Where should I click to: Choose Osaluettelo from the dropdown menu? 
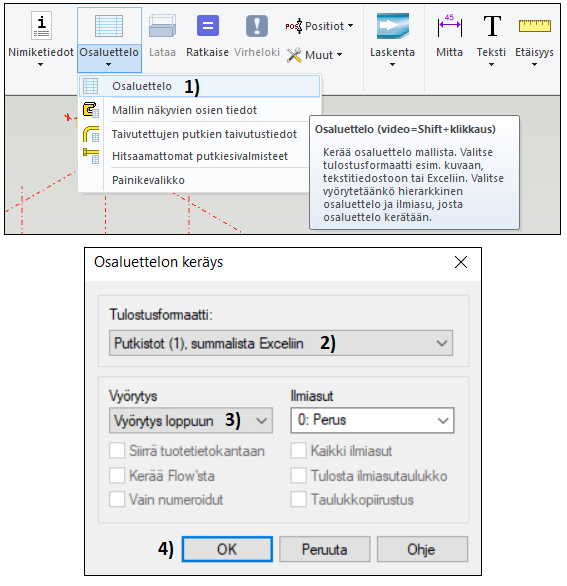click(x=200, y=86)
